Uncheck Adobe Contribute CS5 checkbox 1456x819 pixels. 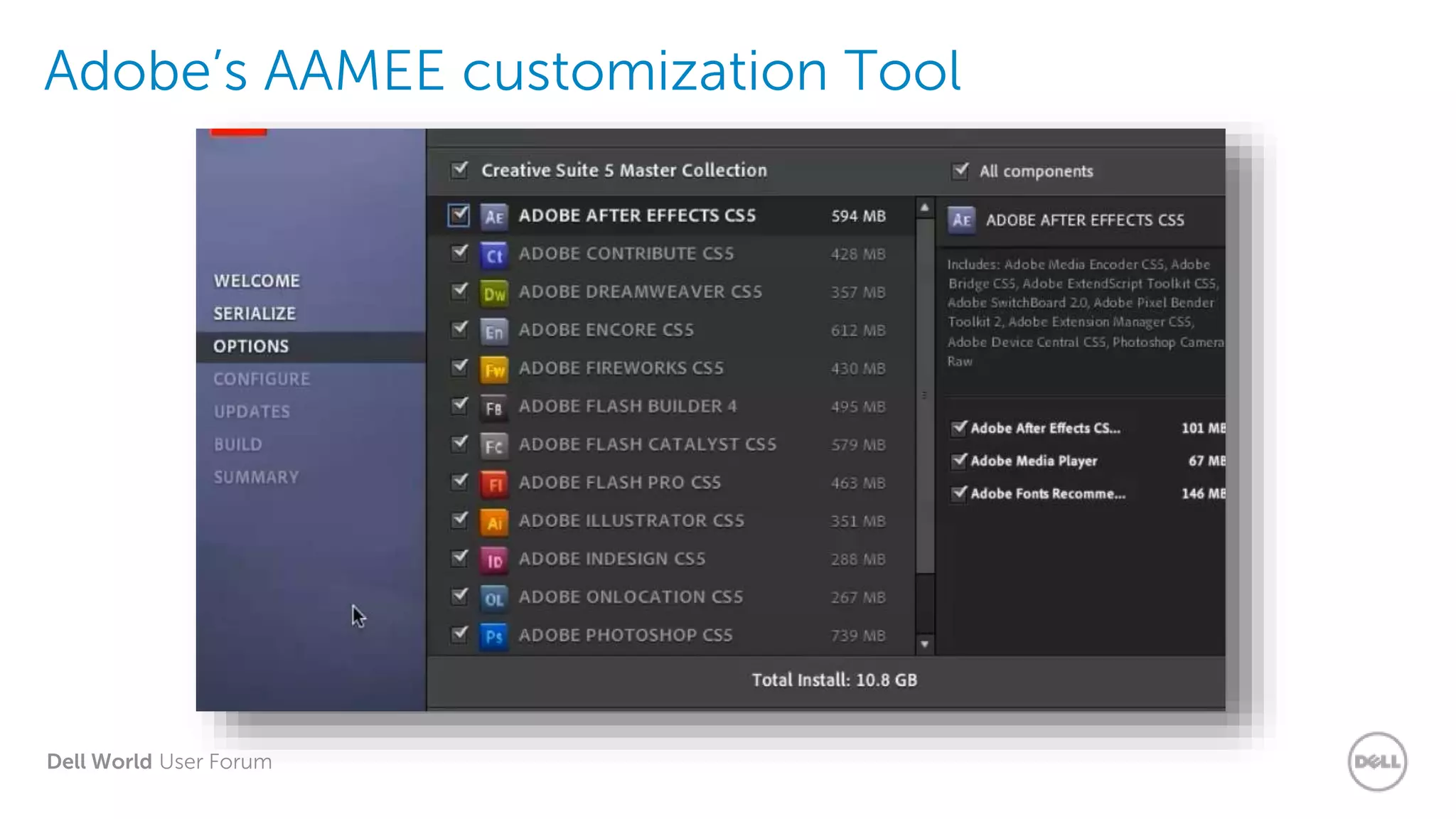pyautogui.click(x=460, y=253)
